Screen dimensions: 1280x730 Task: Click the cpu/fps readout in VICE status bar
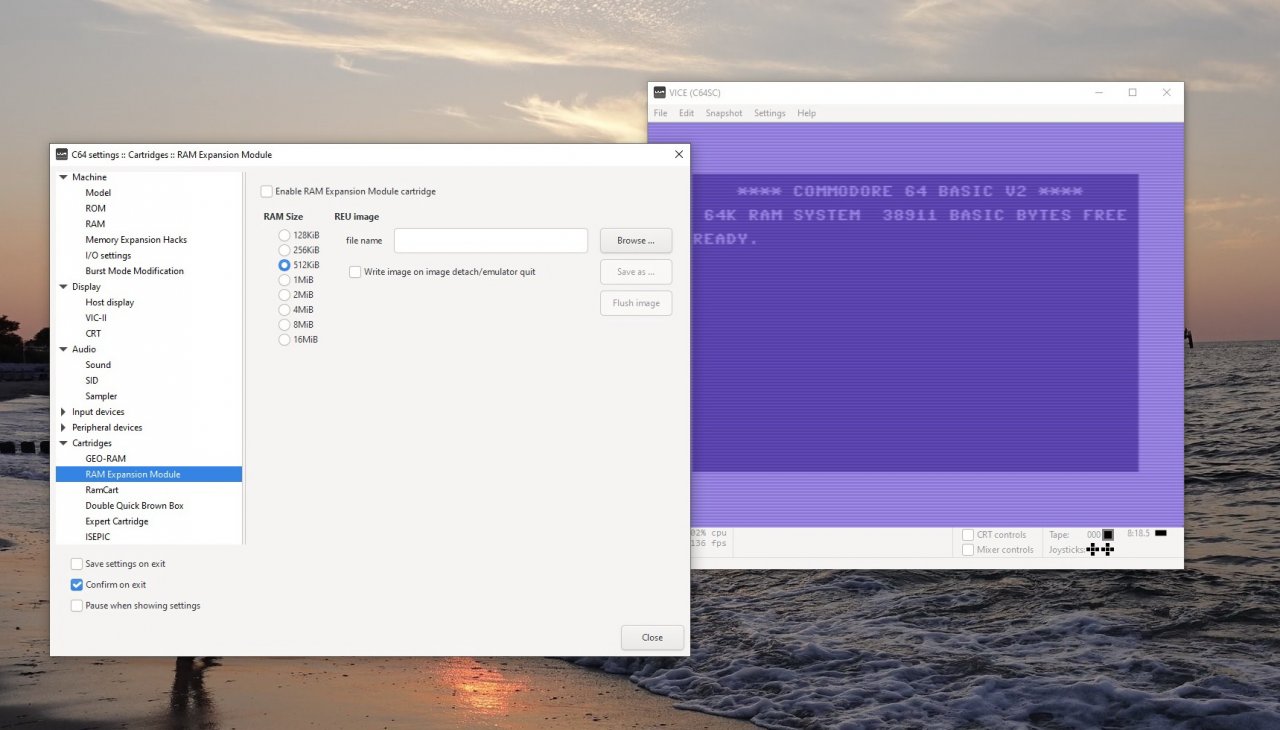(x=709, y=539)
